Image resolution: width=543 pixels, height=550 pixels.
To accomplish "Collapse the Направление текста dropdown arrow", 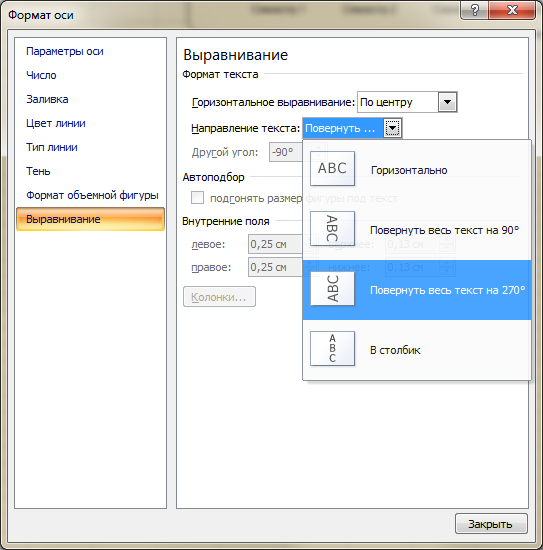I will tap(392, 128).
